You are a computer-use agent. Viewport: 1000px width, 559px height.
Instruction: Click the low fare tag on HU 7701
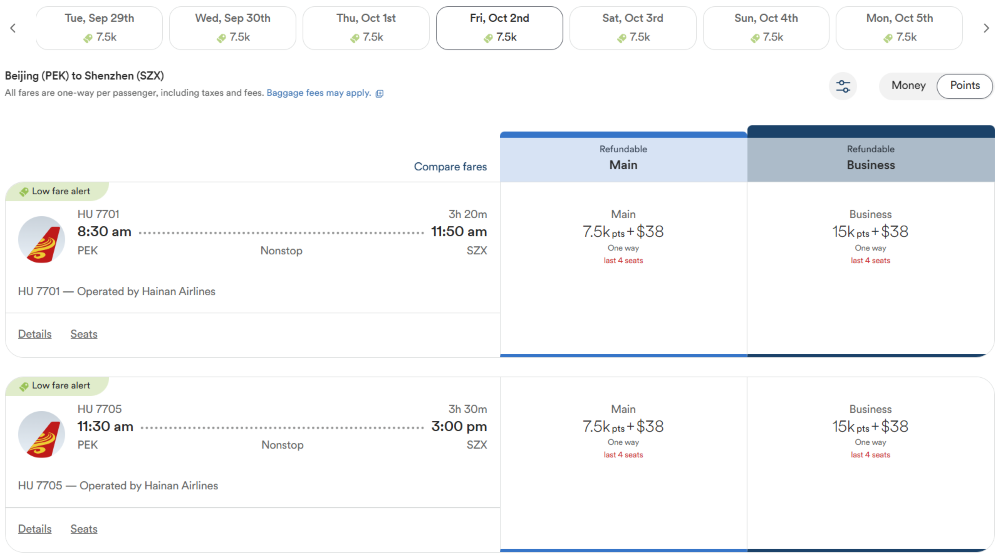tap(56, 191)
